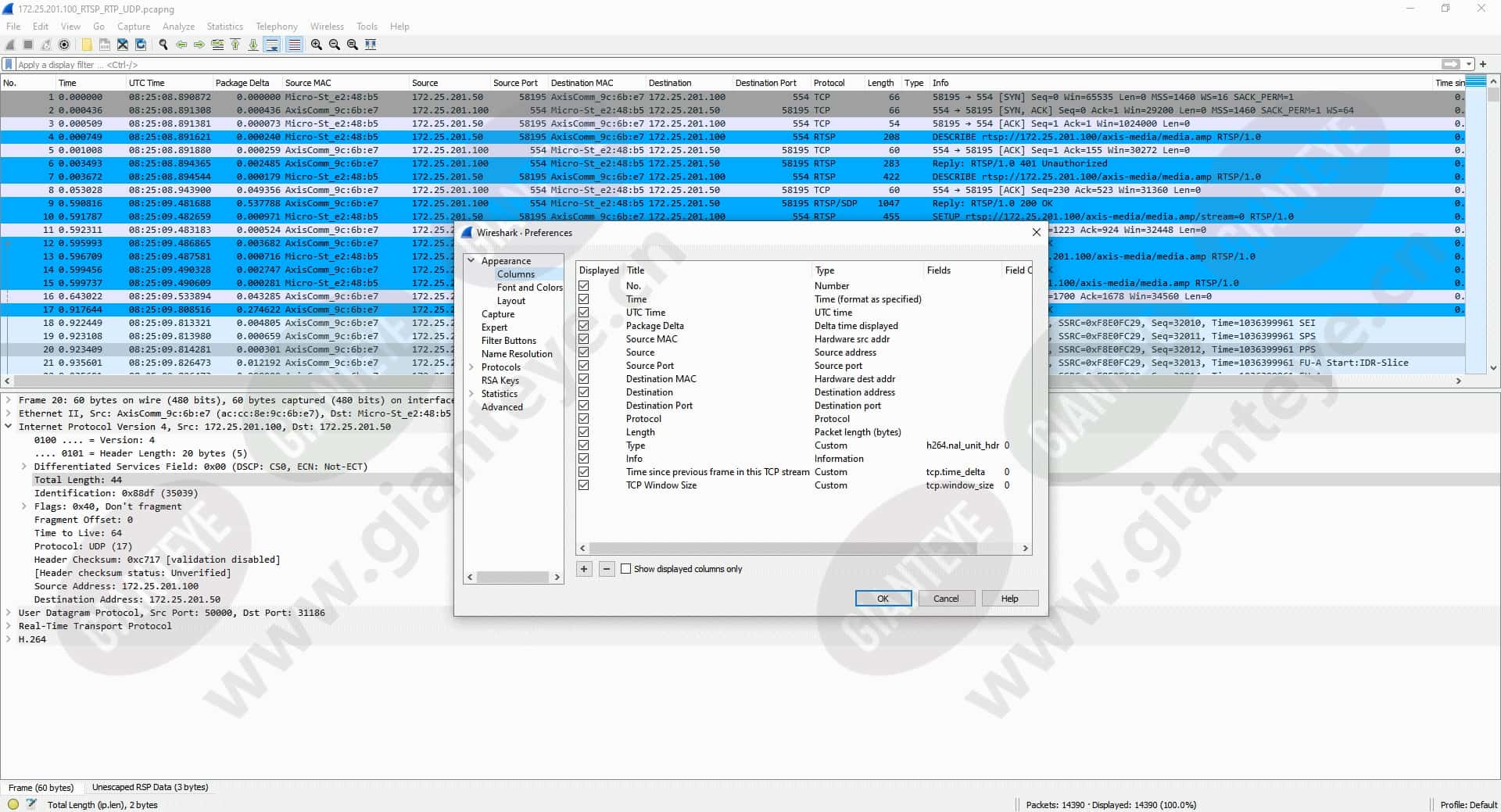Toggle packet list colorization icon
This screenshot has width=1501, height=812.
(294, 45)
